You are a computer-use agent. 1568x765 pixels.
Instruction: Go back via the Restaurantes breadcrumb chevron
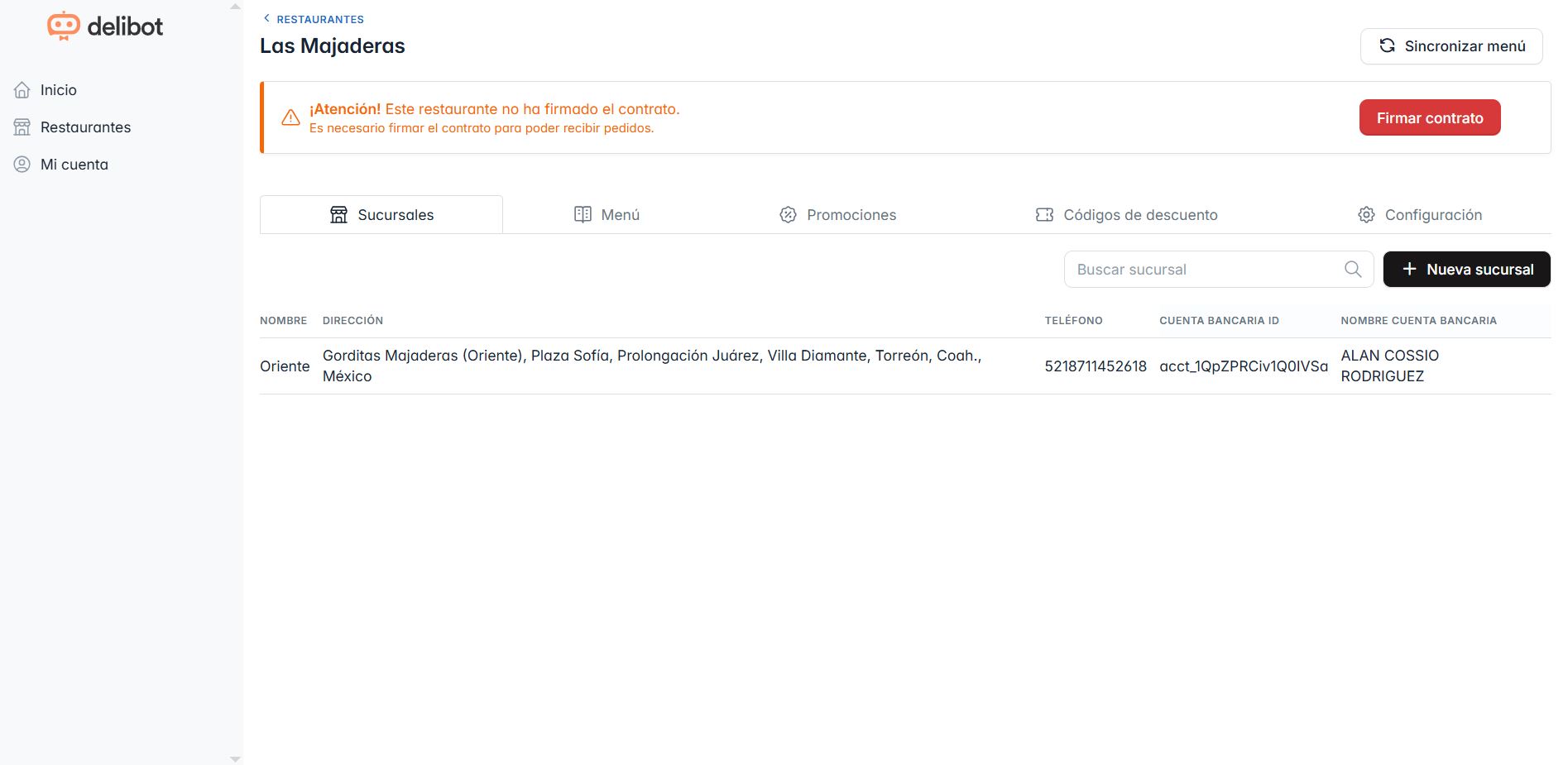[266, 18]
